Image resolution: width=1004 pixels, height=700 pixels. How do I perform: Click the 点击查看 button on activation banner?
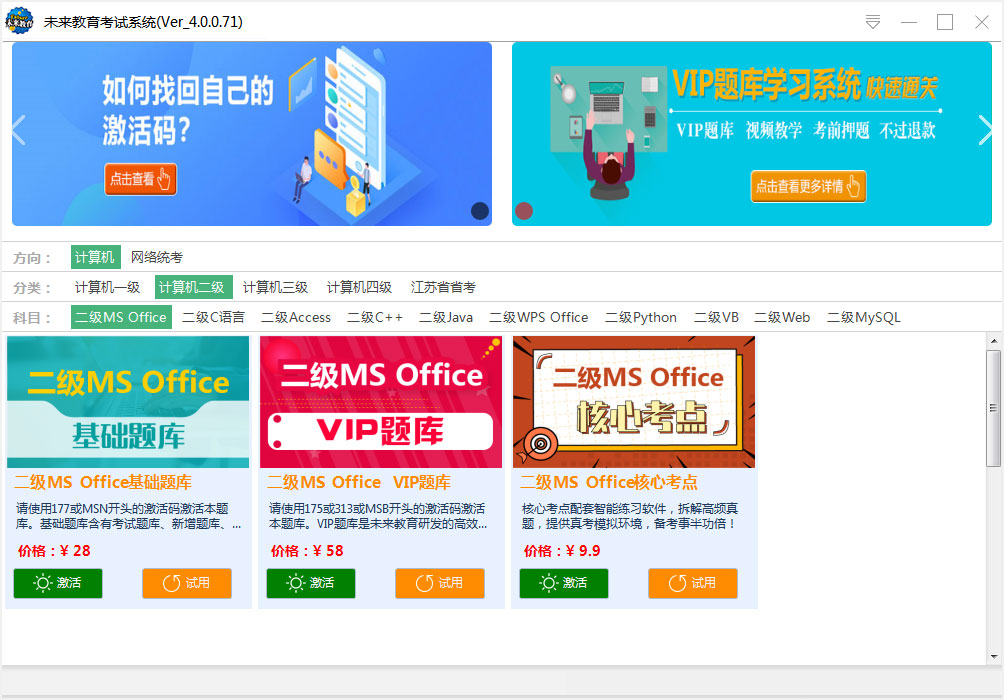(140, 179)
